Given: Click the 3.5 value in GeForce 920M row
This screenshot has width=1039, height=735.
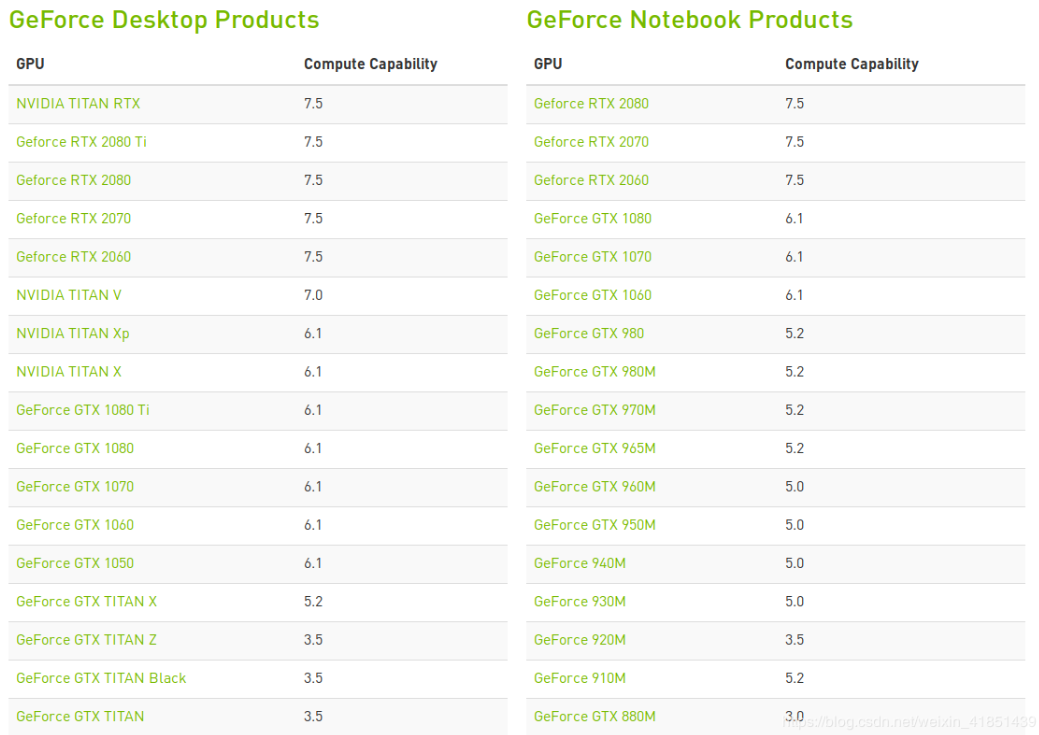Looking at the screenshot, I should (x=794, y=640).
